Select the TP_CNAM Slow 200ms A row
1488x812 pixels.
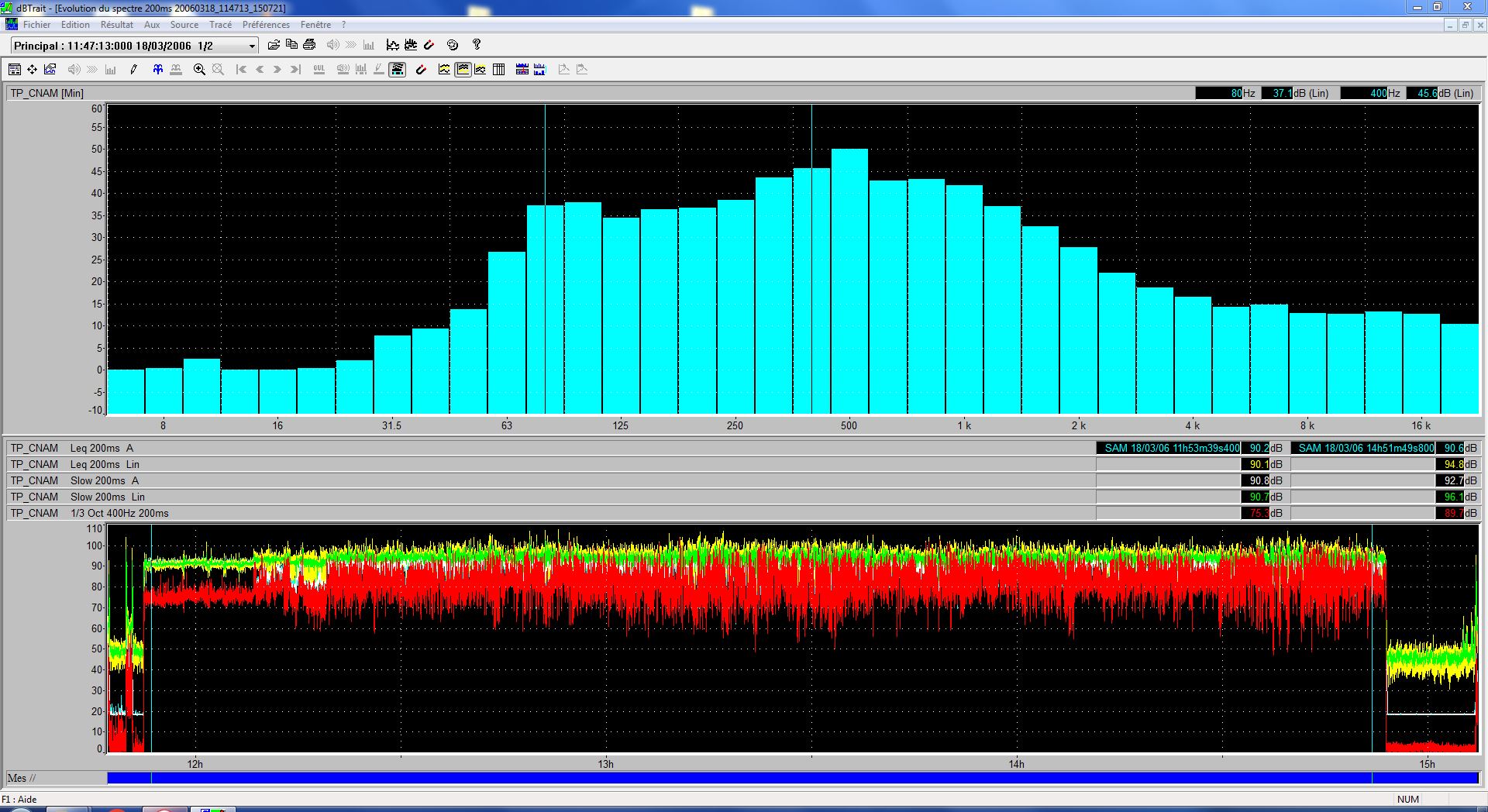[101, 480]
